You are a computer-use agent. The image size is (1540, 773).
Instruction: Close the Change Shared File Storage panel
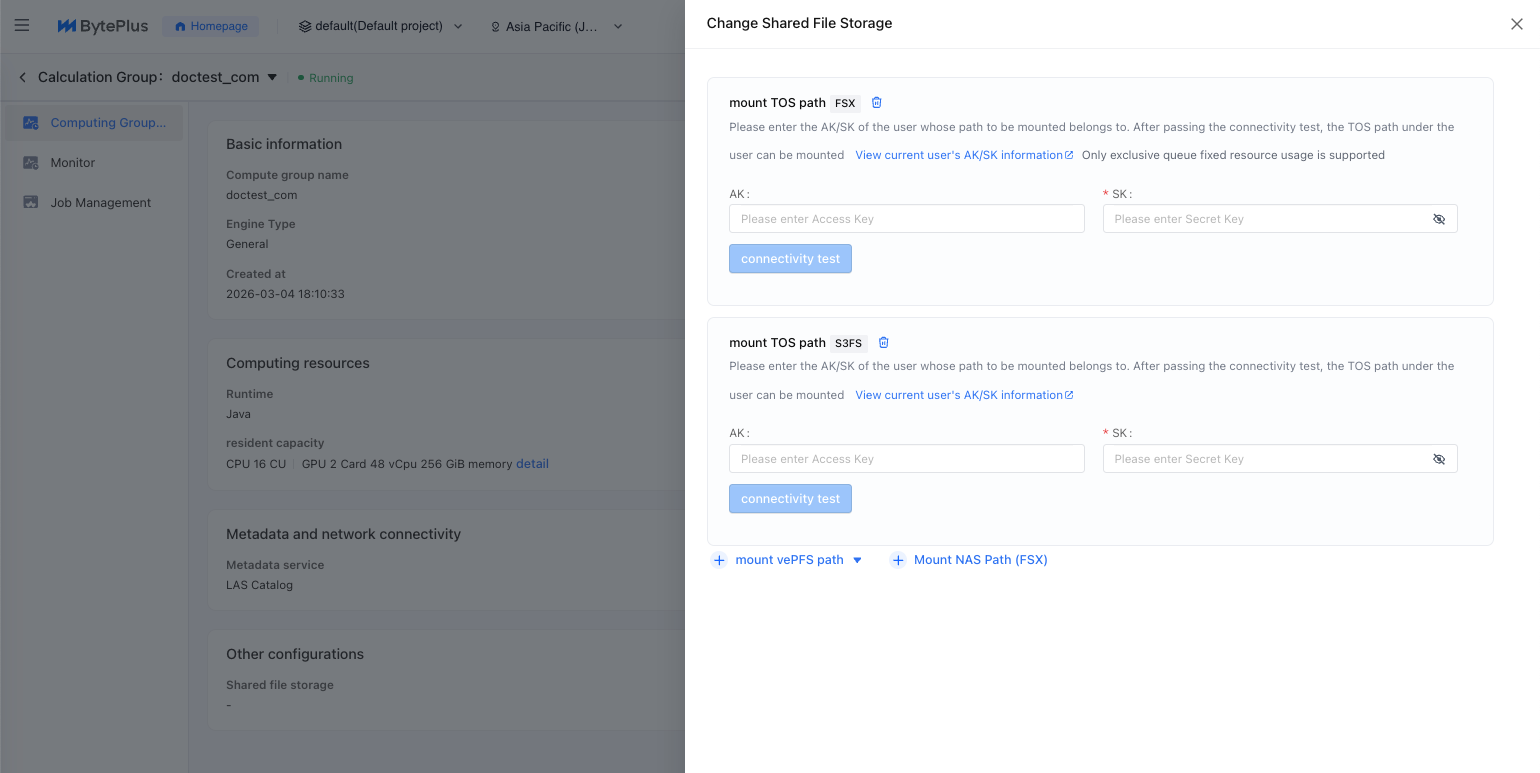coord(1516,24)
